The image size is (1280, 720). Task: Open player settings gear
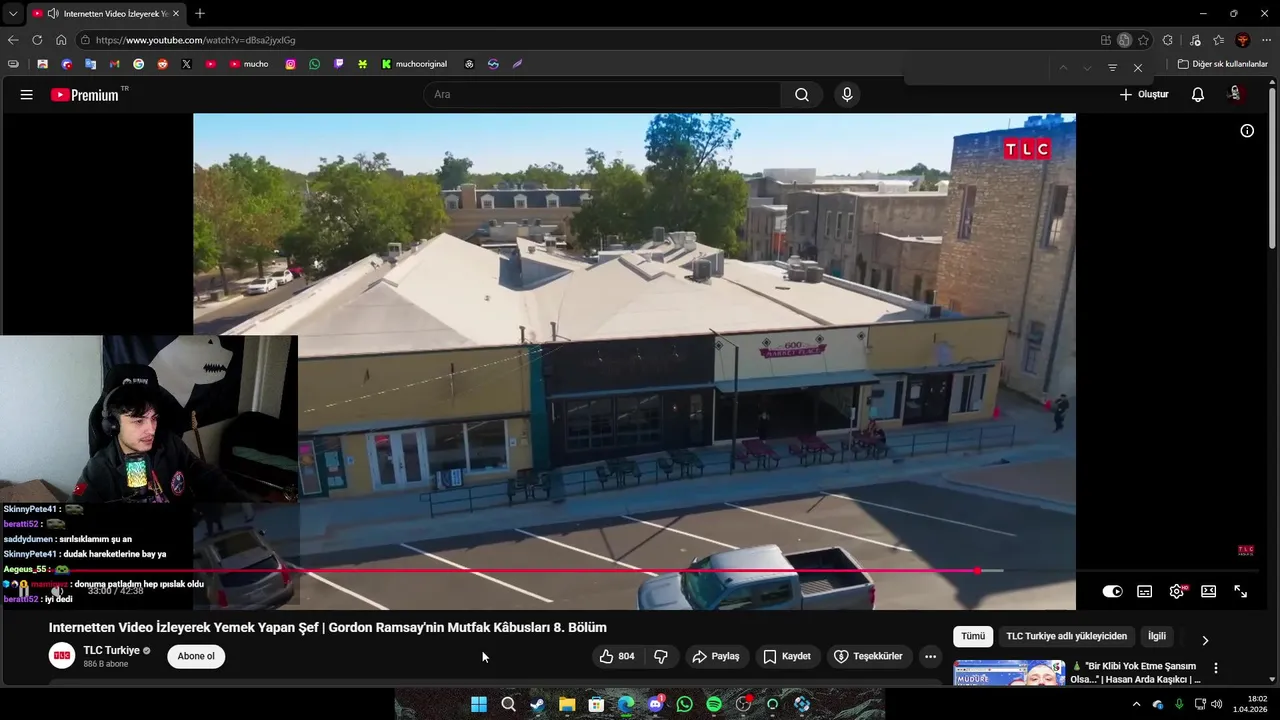click(1177, 591)
